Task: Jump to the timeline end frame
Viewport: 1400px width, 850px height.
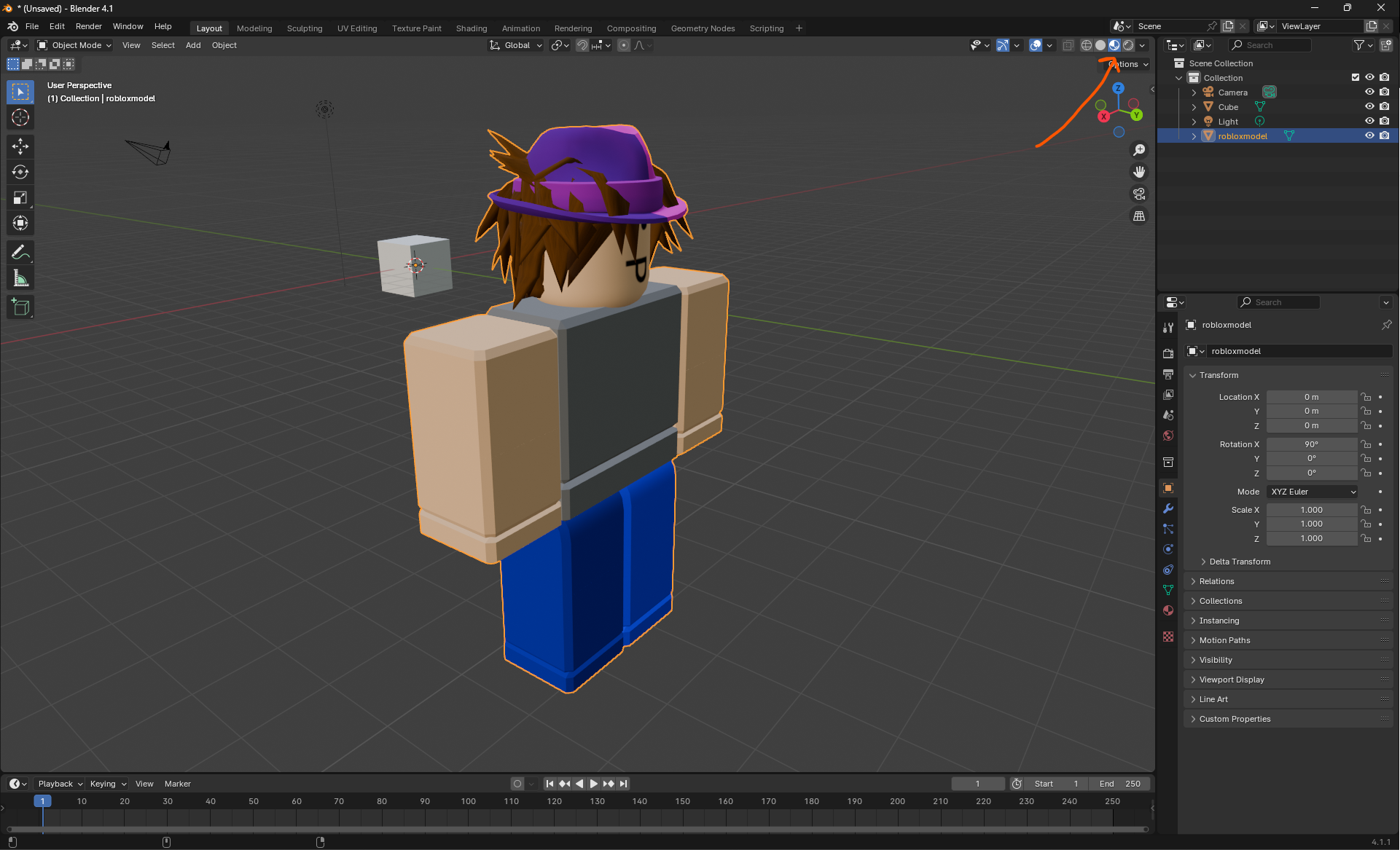Action: click(623, 784)
